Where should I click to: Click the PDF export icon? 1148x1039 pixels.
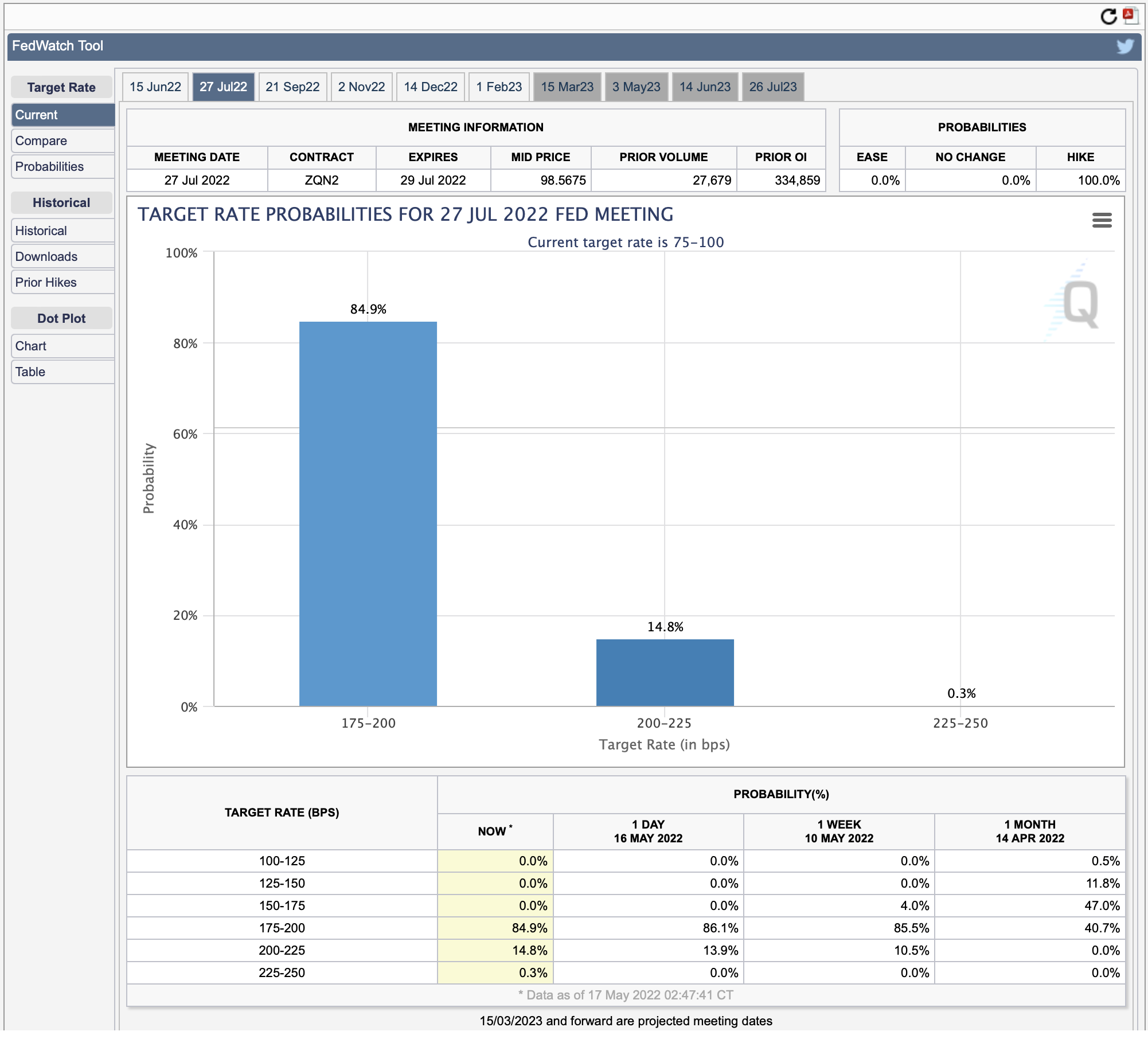click(1130, 15)
